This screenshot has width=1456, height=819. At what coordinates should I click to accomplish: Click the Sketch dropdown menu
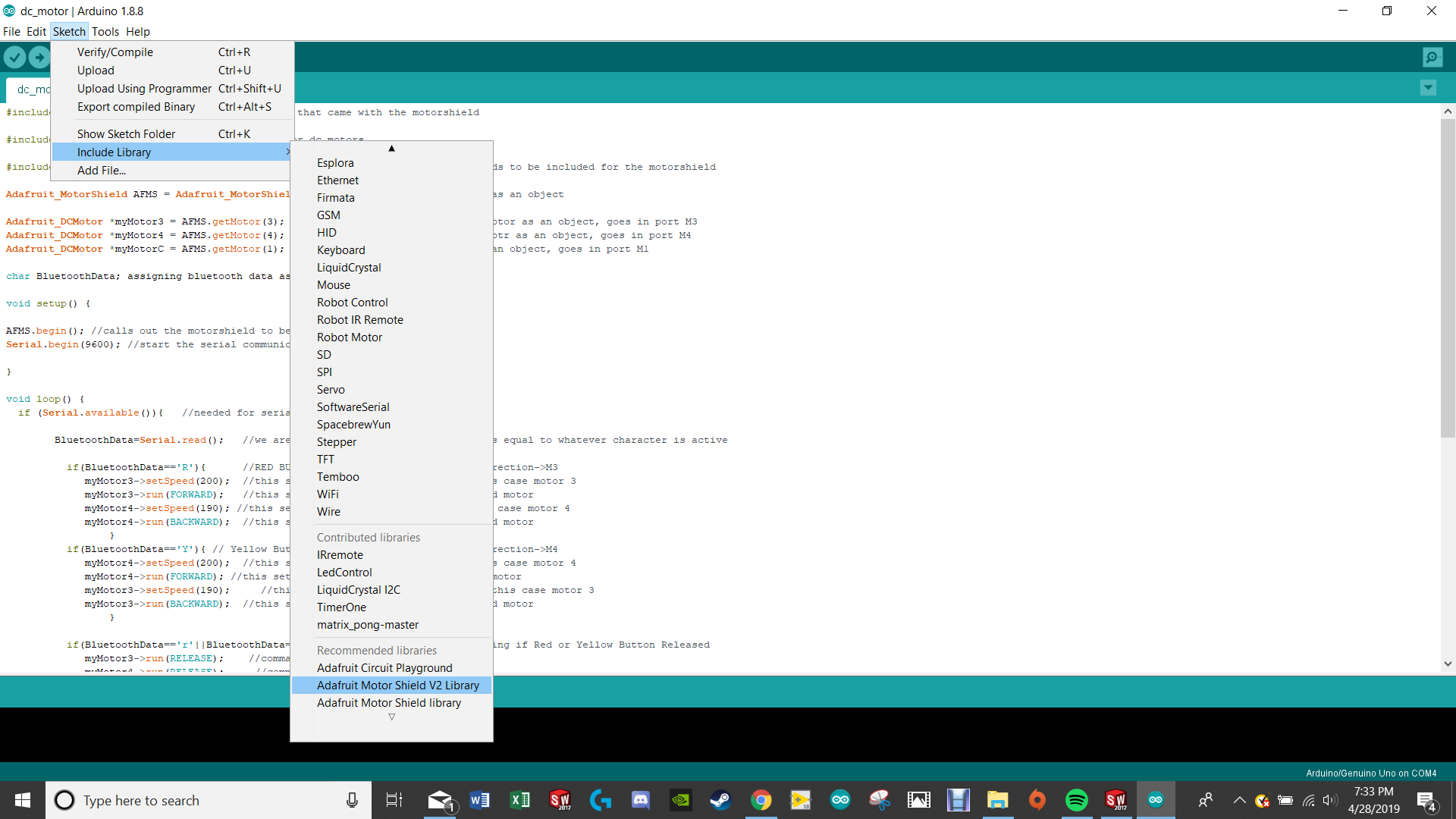(67, 31)
